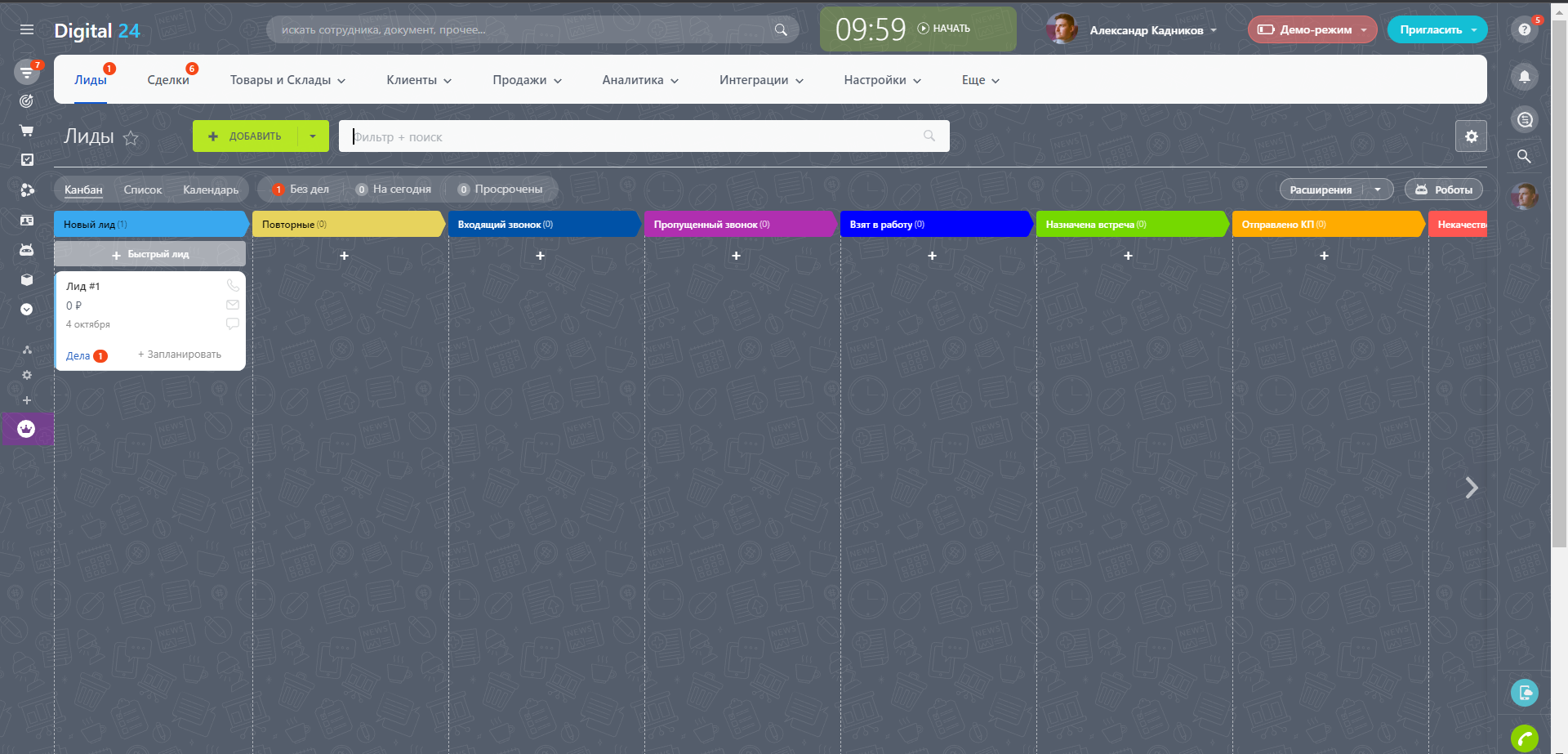Image resolution: width=1568 pixels, height=754 pixels.
Task: Toggle the favorite star next to Лиды
Action: click(131, 137)
